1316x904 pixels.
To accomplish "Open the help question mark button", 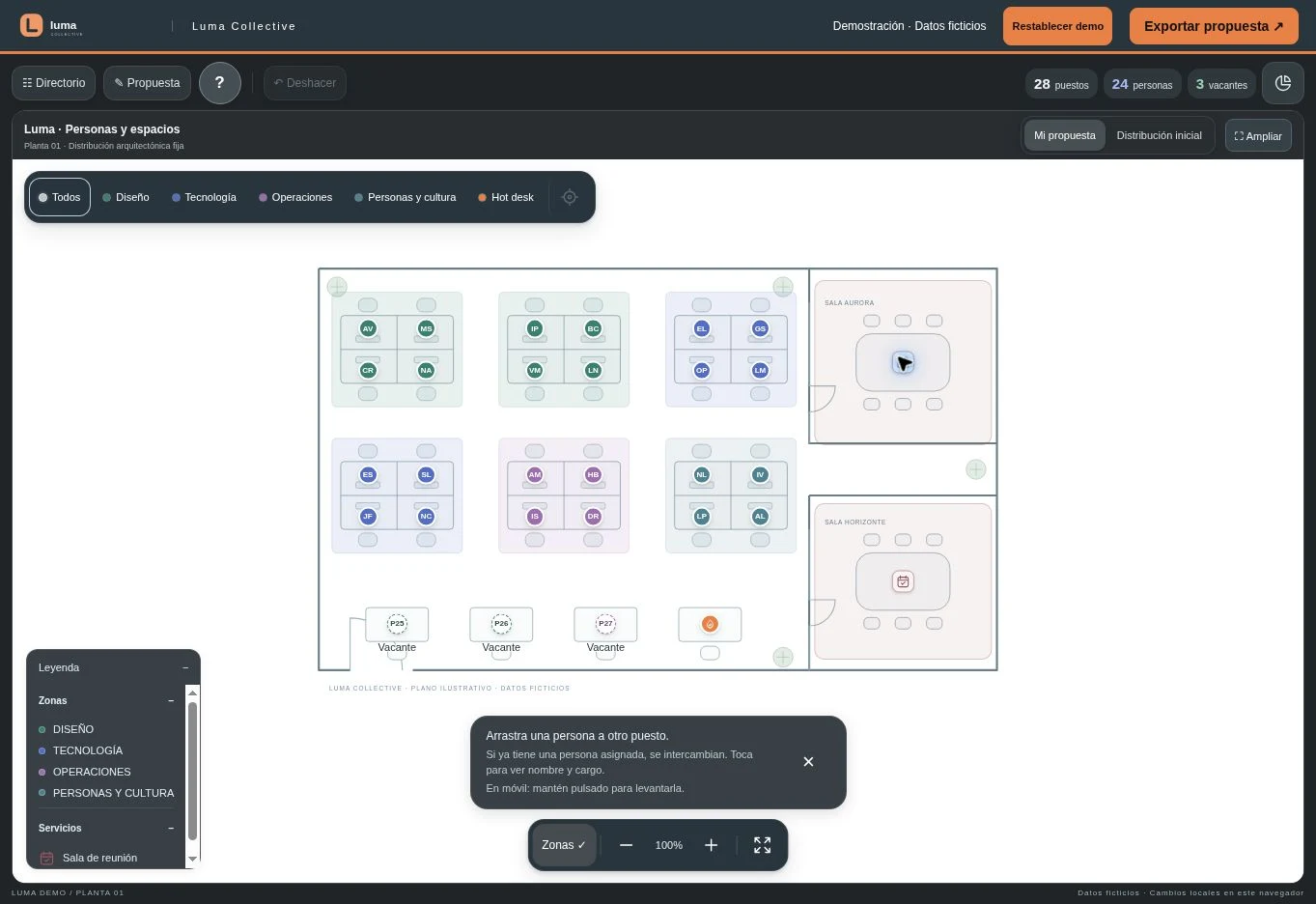I will [219, 83].
